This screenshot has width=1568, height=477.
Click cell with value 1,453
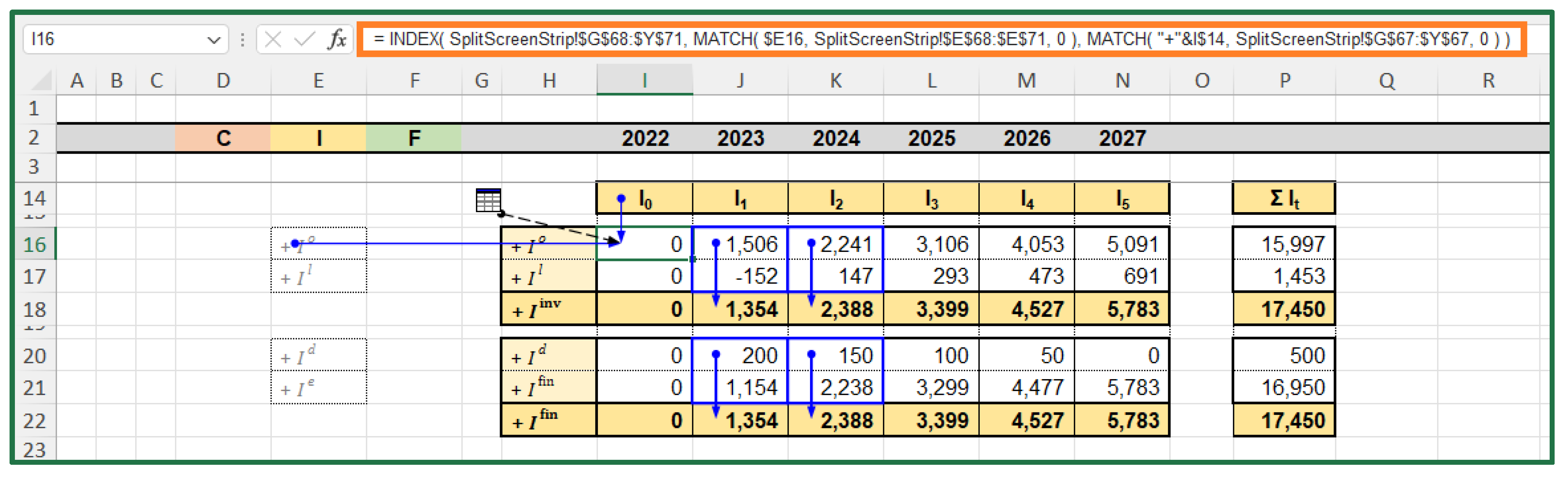click(1284, 276)
